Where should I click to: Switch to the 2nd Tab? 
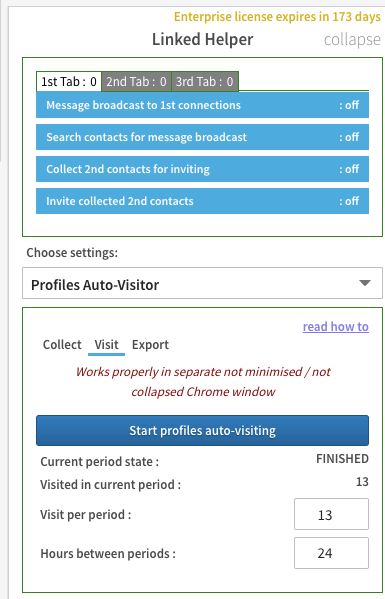click(x=136, y=82)
